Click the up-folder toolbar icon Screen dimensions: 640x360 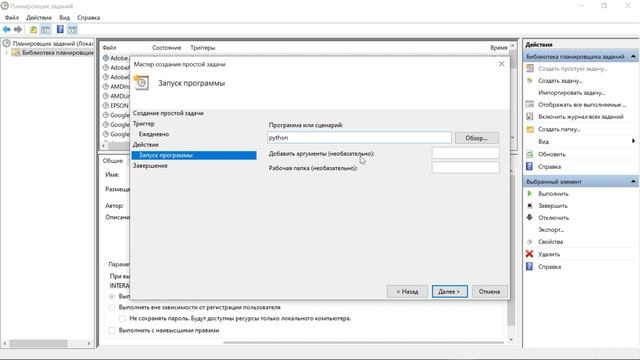click(x=33, y=29)
